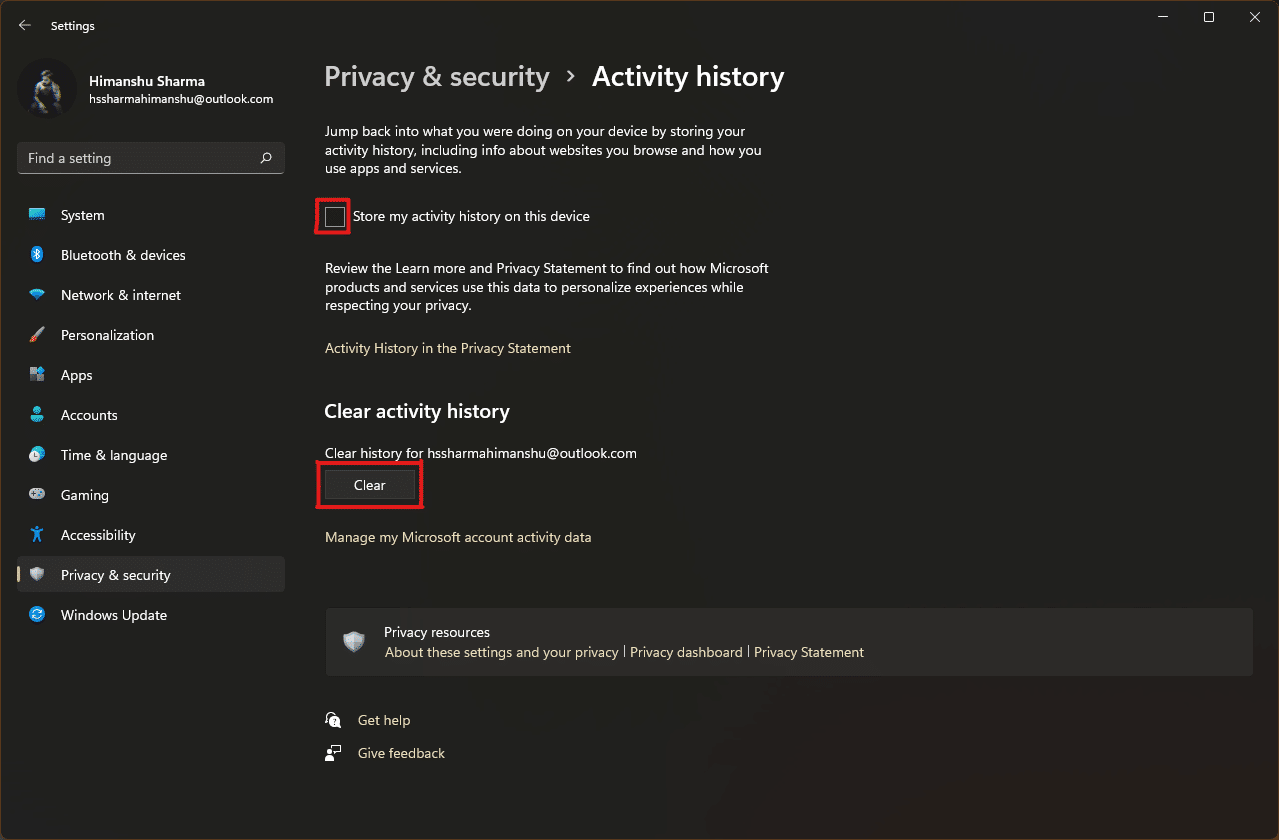Open Activity History in the Privacy Statement link
1279x840 pixels.
[448, 348]
